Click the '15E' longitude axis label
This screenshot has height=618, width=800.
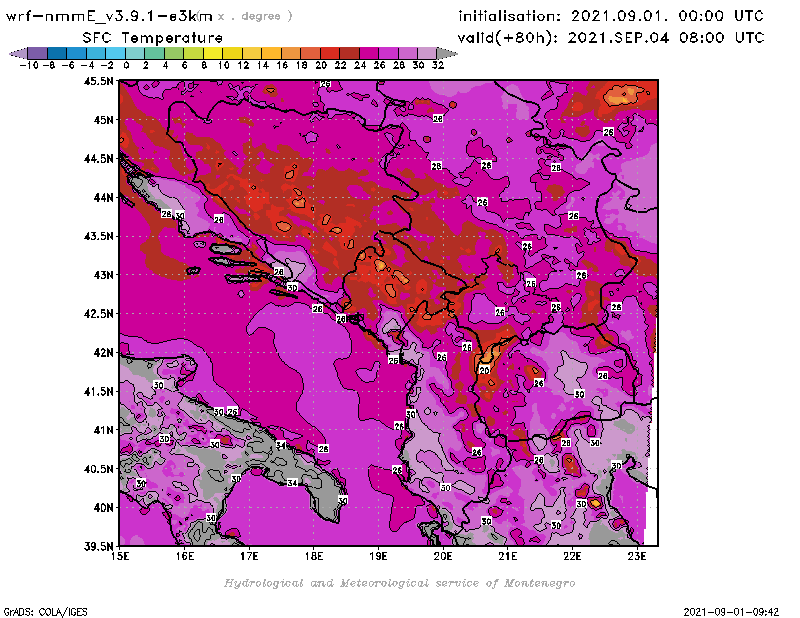click(x=120, y=556)
